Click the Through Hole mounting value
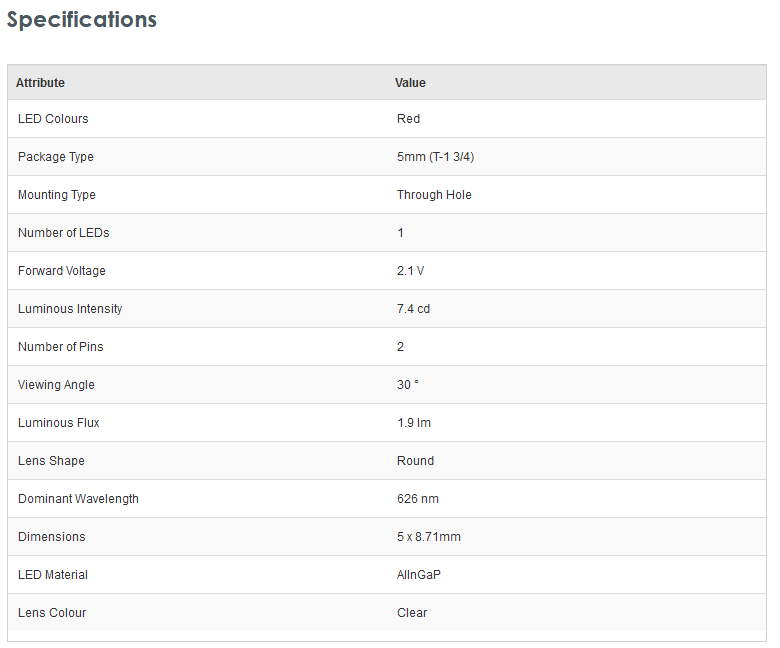780x648 pixels. point(434,194)
